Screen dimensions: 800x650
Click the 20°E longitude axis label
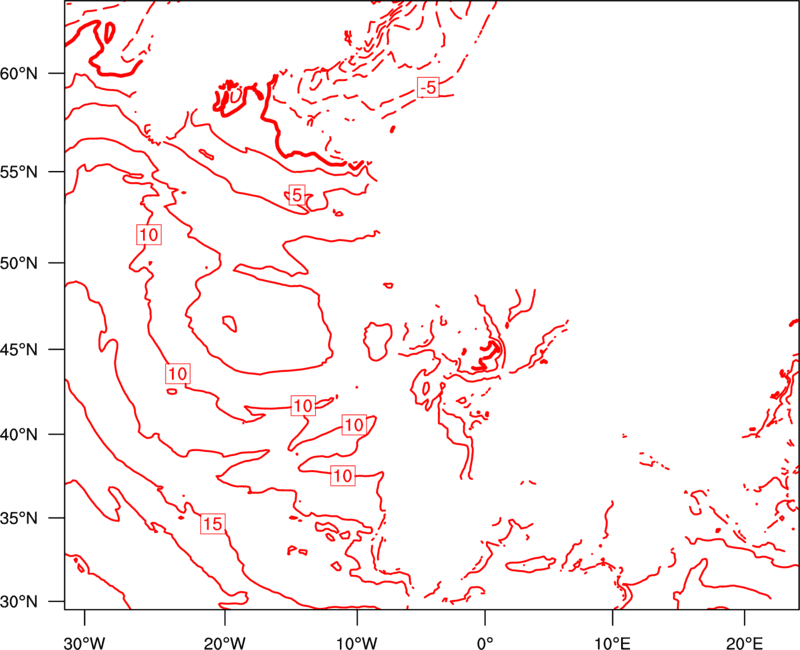coord(745,643)
